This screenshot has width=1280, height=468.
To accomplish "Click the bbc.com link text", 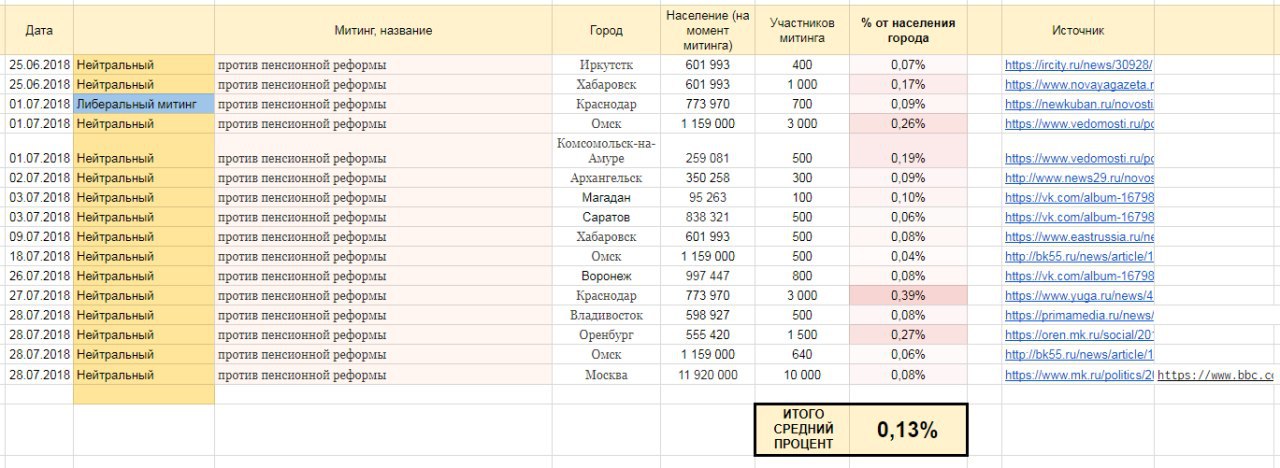I will pyautogui.click(x=1216, y=375).
